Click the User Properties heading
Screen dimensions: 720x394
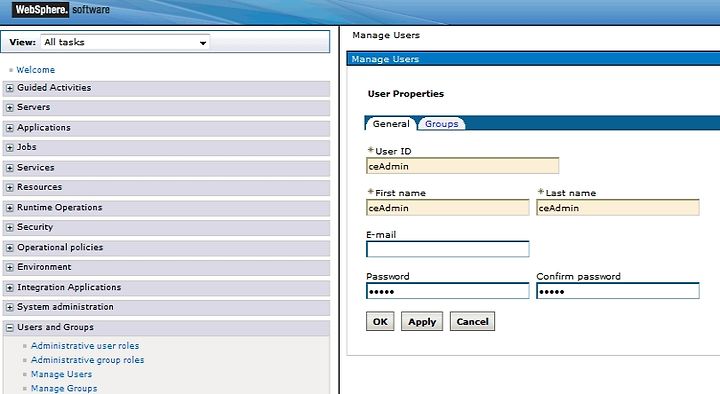point(405,94)
